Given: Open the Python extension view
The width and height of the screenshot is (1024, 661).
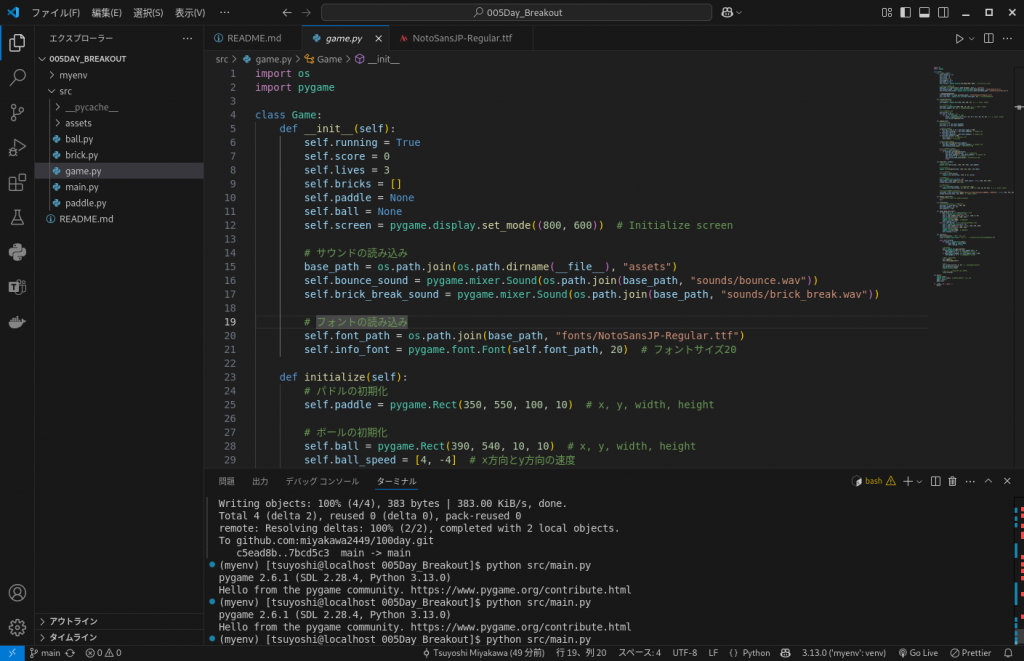Looking at the screenshot, I should pyautogui.click(x=17, y=252).
